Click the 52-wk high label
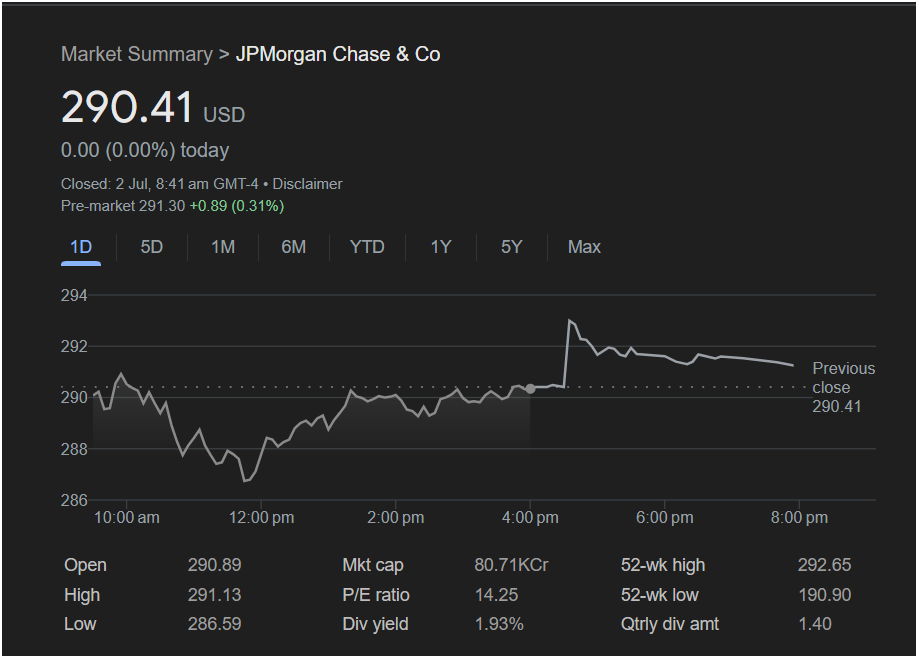Image resolution: width=918 pixels, height=658 pixels. [663, 565]
